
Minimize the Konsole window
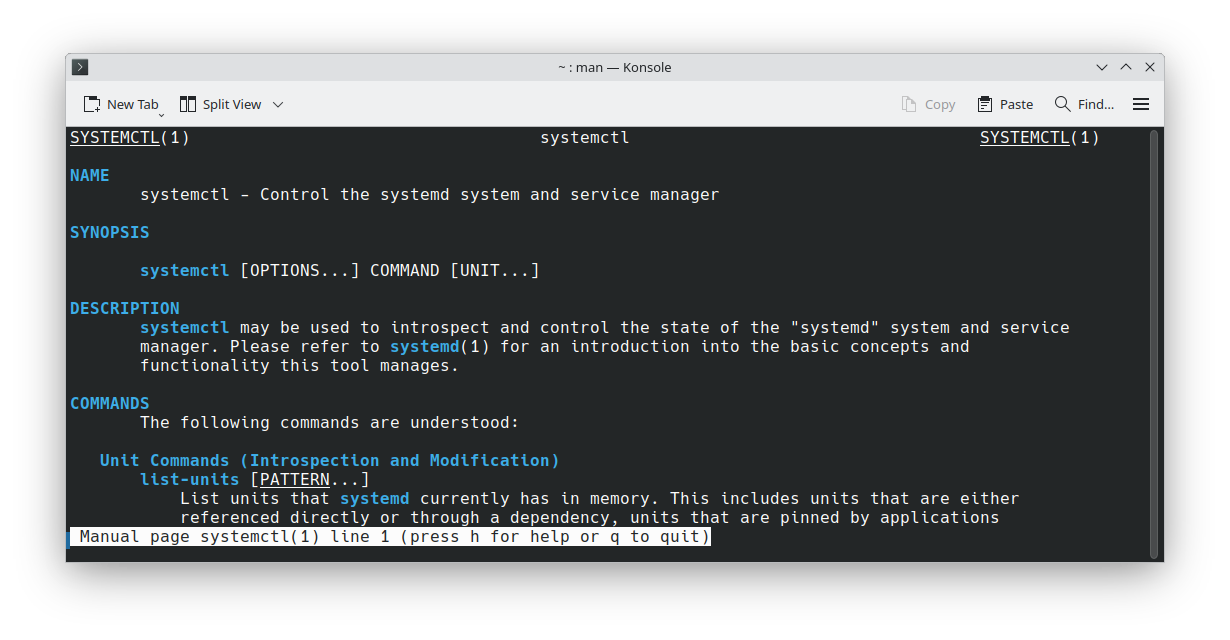point(1102,67)
